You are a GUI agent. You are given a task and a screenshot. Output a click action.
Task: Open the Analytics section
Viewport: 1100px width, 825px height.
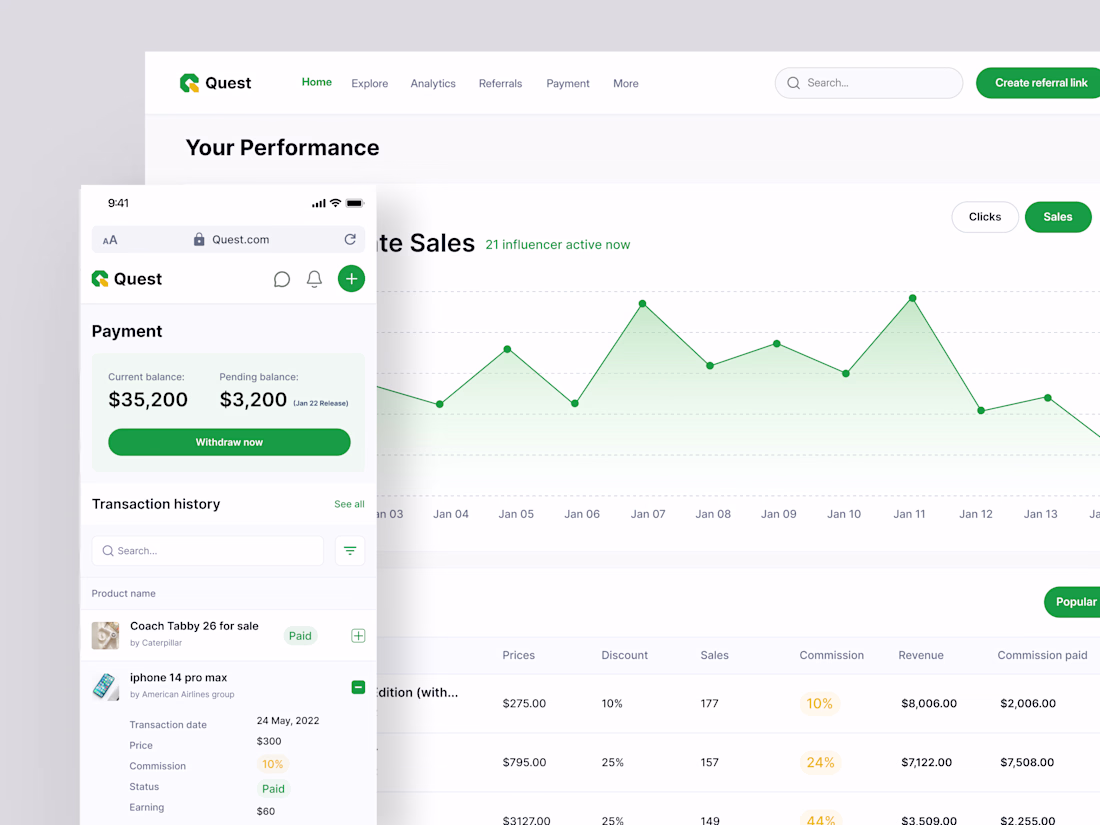pos(433,83)
